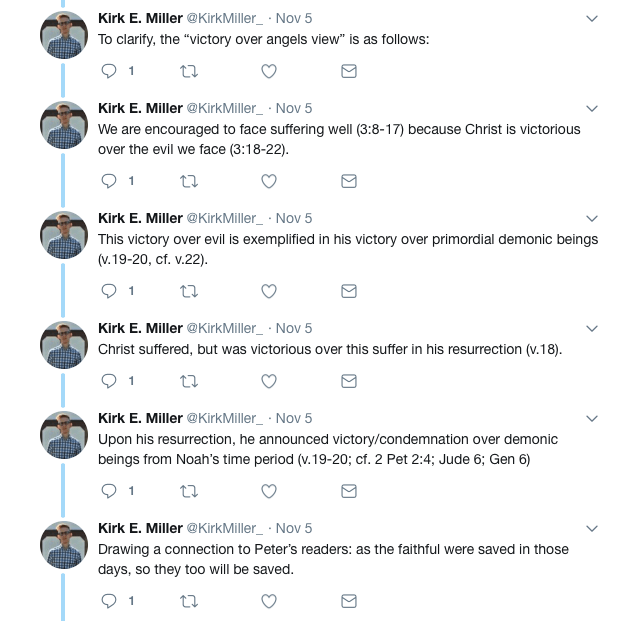Click the avatar next to the "Drawing a connection" tweet
This screenshot has height=621, width=640.
[64, 547]
